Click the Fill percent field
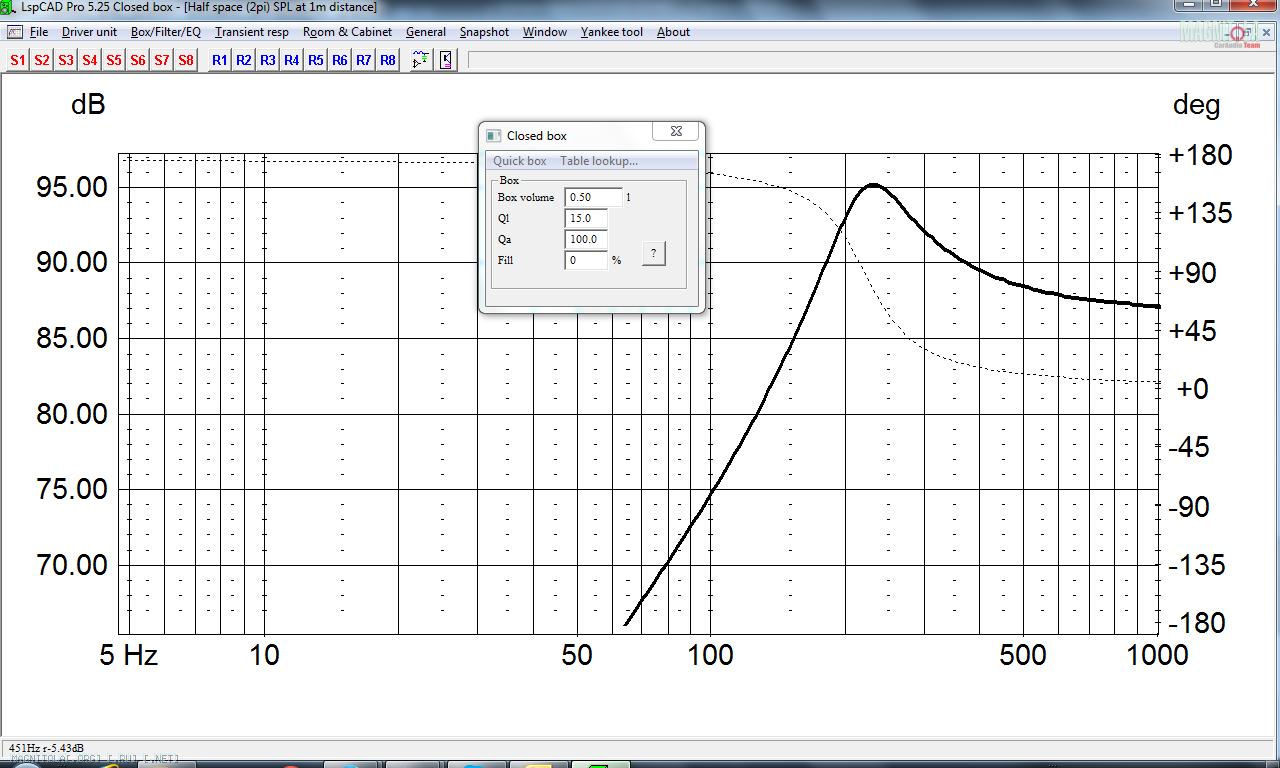The width and height of the screenshot is (1280, 768). (x=587, y=260)
